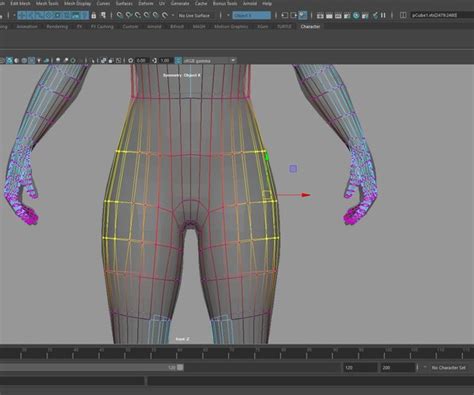
Task: Click inputs to selected object icon
Action: (x=284, y=15)
